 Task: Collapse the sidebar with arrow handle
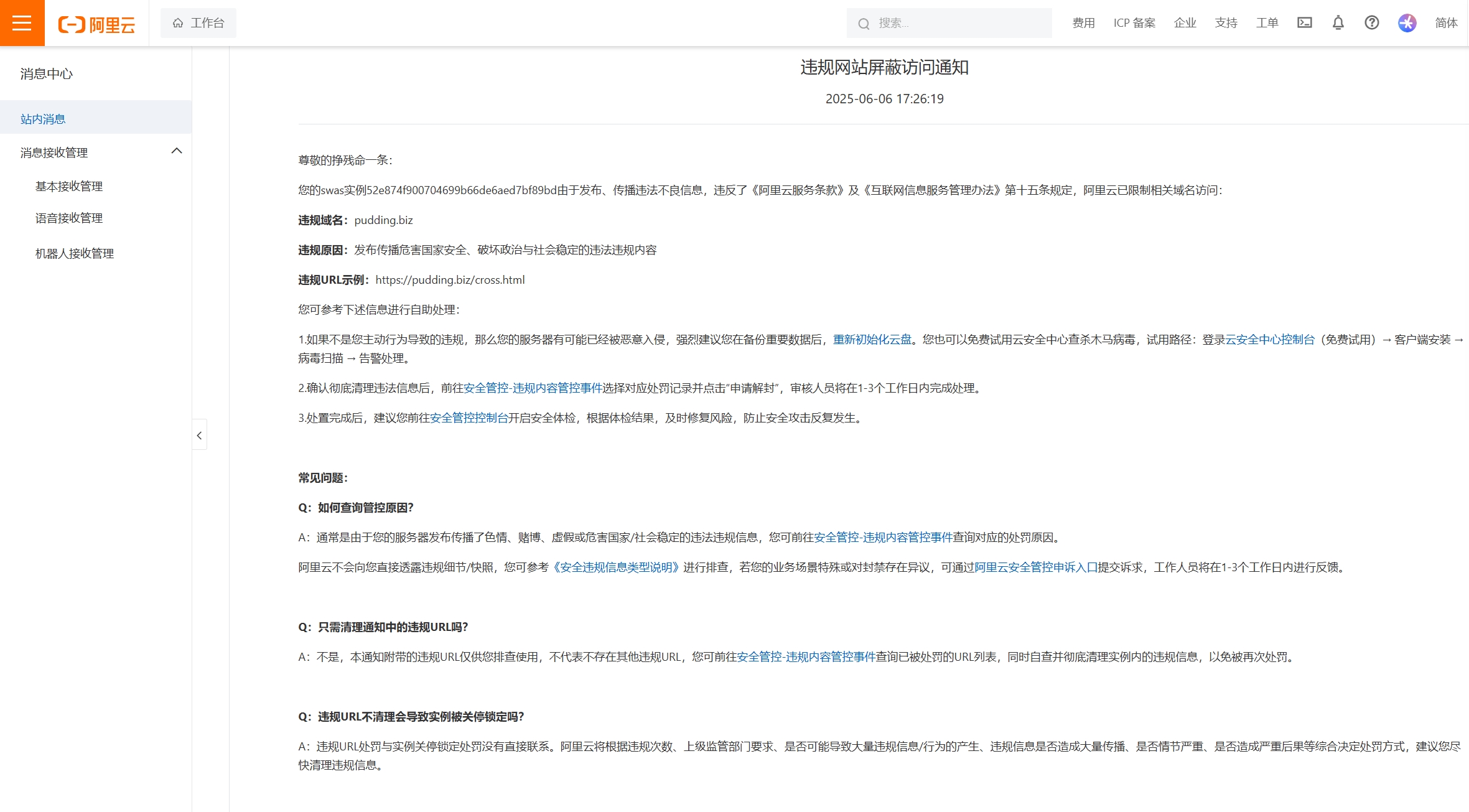click(x=199, y=435)
